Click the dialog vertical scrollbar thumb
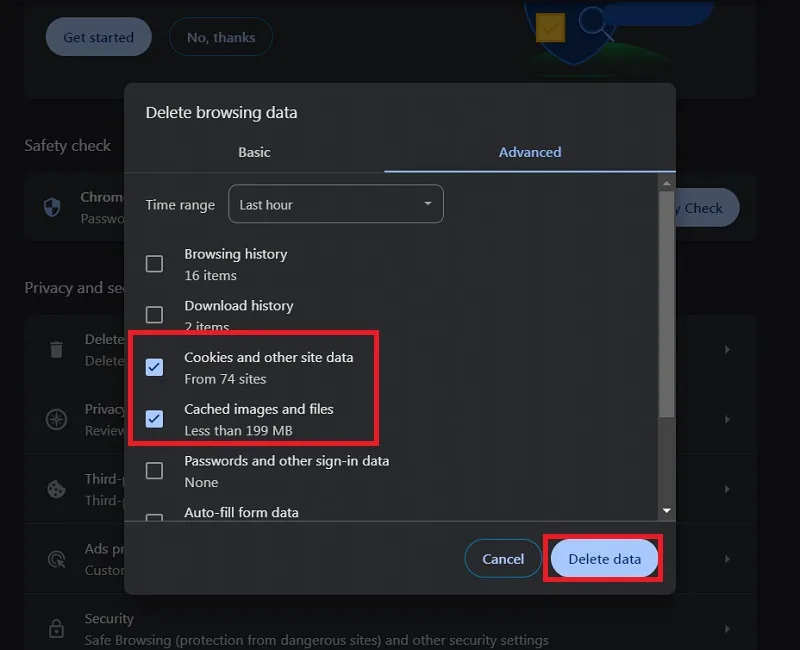 pos(666,305)
